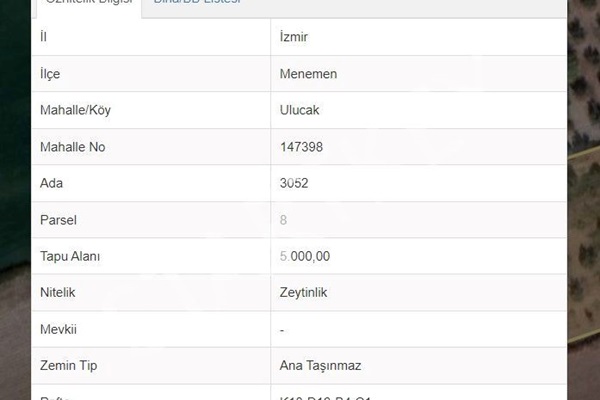The height and width of the screenshot is (400, 600).
Task: Click the Mevkii dash value
Action: pyautogui.click(x=282, y=330)
